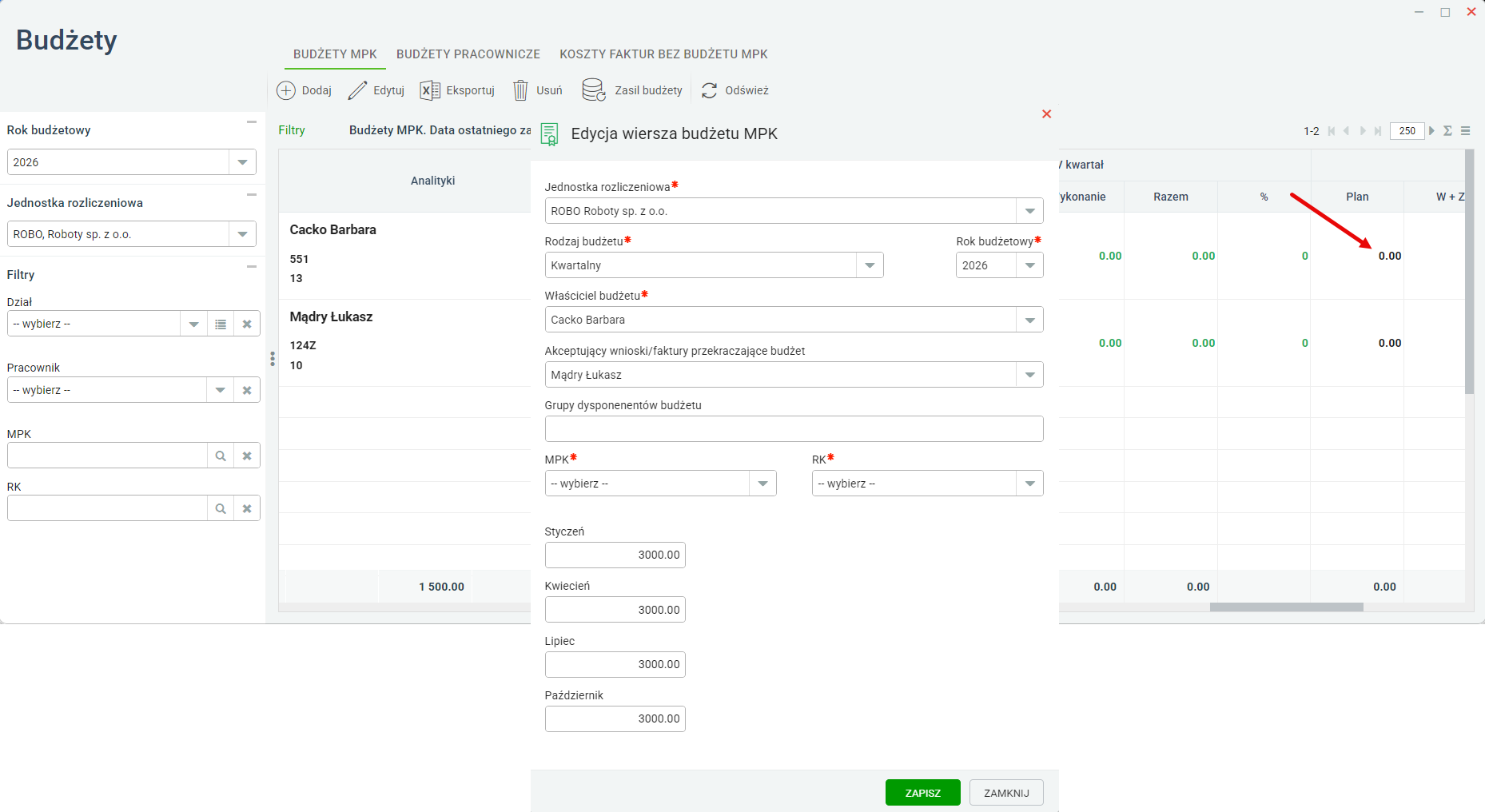Click the triangle beside page size field
Viewport: 1485px width, 812px height.
point(1431,130)
